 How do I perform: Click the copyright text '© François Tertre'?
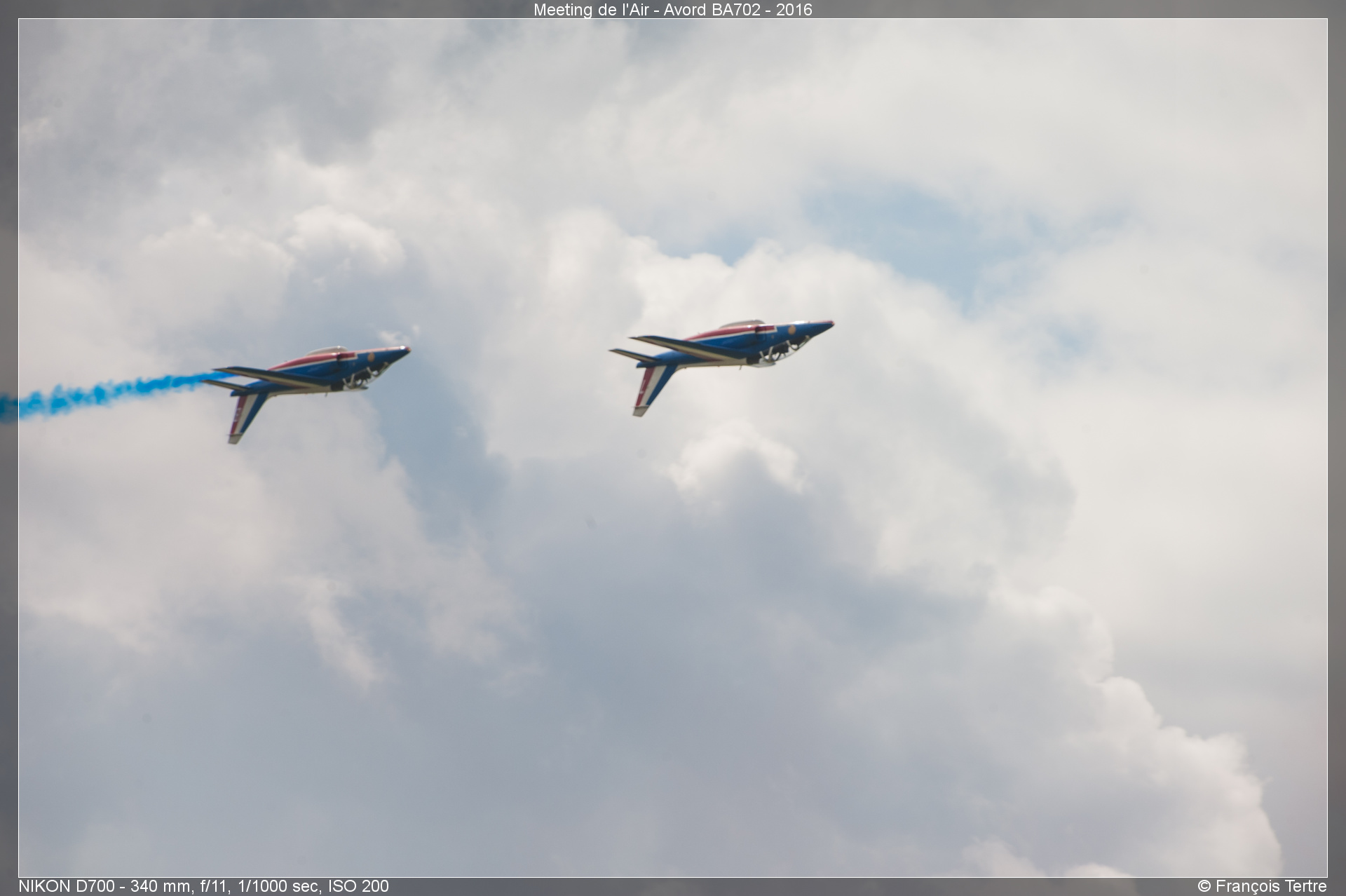[x=1262, y=886]
